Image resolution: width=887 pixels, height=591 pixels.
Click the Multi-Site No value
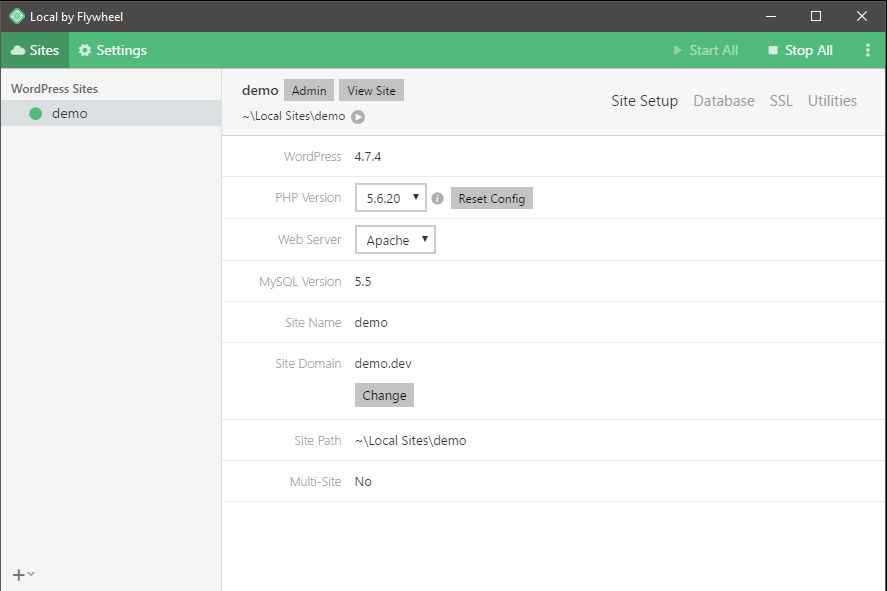click(363, 482)
